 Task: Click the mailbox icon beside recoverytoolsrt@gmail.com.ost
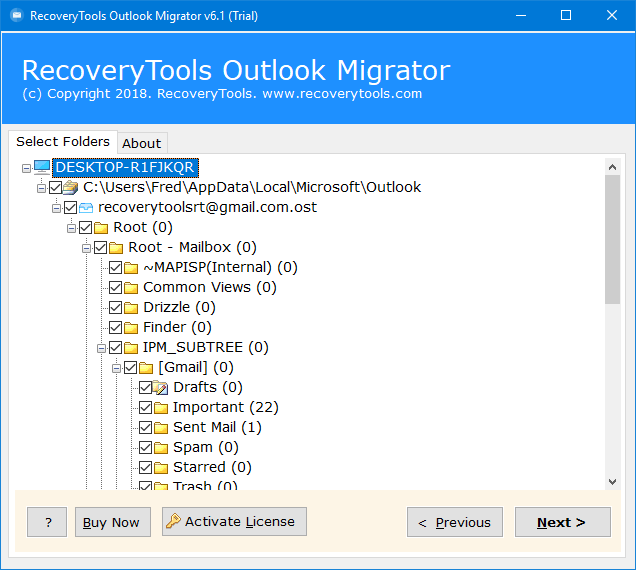pos(86,208)
